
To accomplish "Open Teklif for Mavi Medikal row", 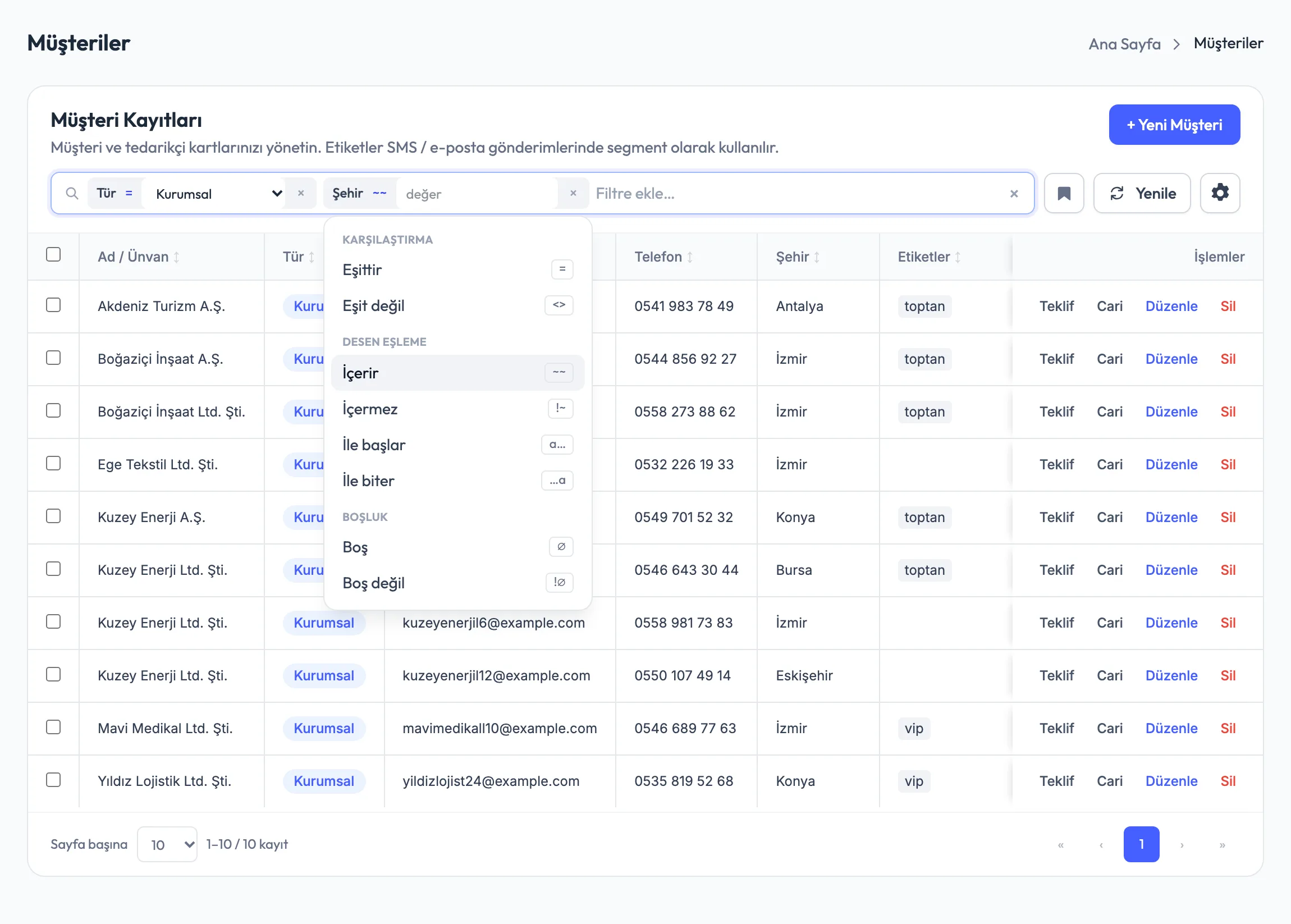I will (x=1056, y=728).
